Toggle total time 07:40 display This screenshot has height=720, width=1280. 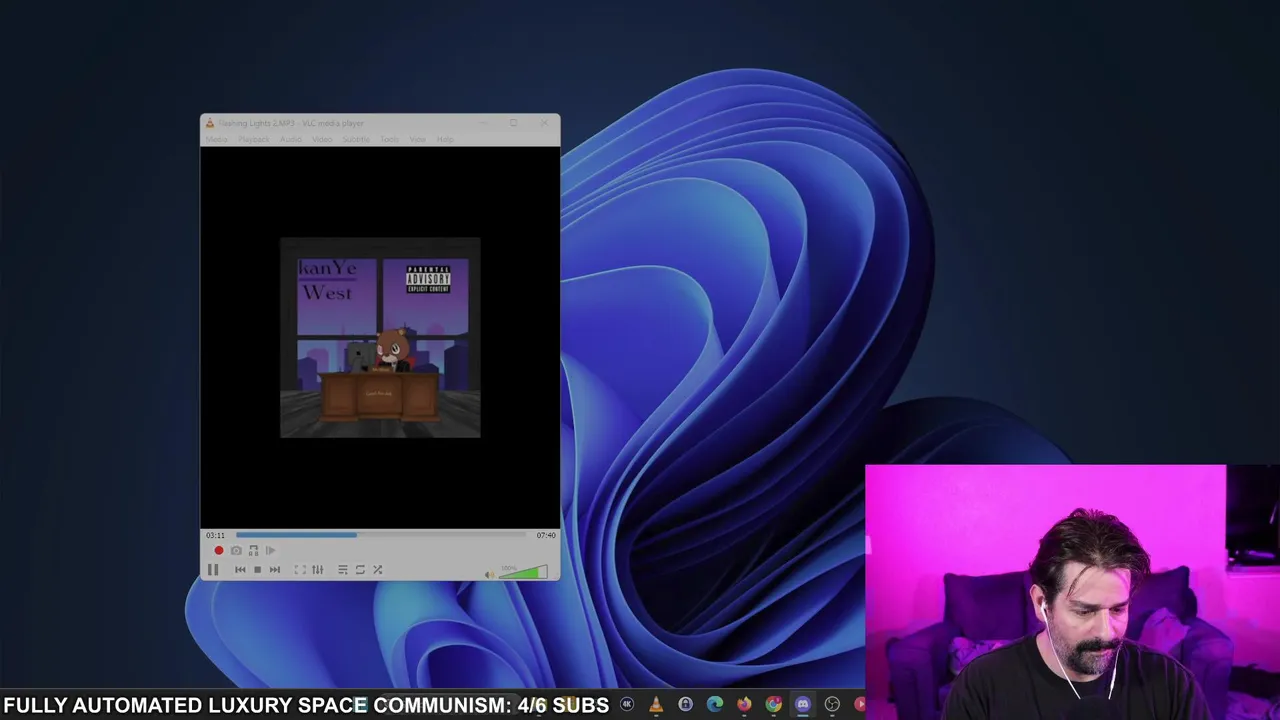[x=546, y=535]
